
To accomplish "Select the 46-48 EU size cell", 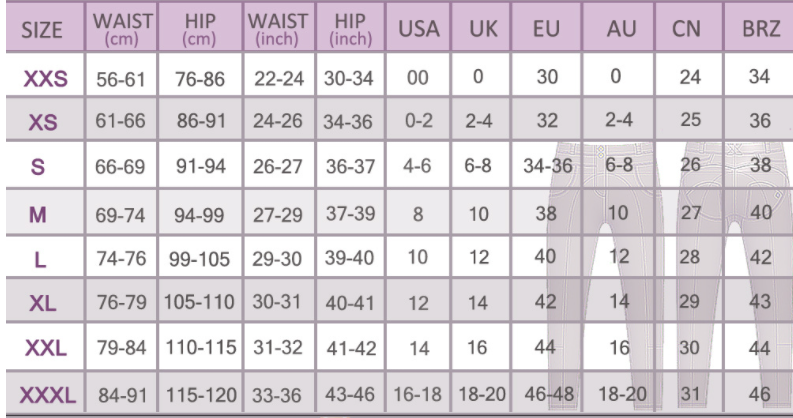I will [x=546, y=395].
